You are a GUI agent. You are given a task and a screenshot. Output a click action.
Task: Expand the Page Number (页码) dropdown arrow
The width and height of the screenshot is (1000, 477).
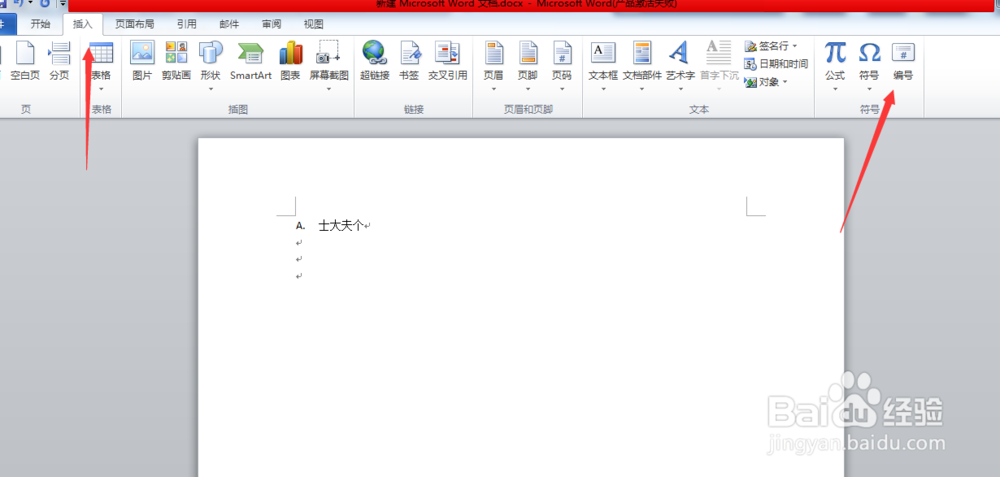tap(562, 89)
